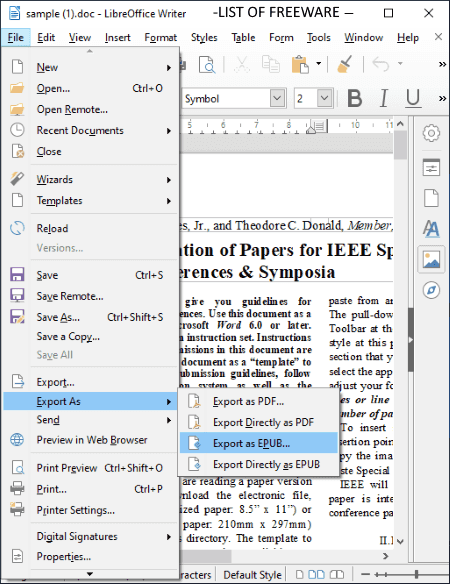The image size is (450, 584).
Task: Open the View menu
Action: pyautogui.click(x=80, y=38)
